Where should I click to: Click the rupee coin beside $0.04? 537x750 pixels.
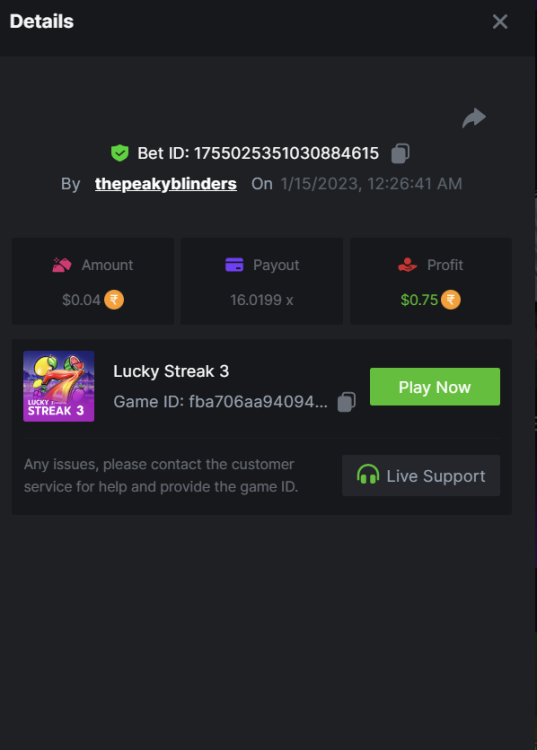(114, 300)
